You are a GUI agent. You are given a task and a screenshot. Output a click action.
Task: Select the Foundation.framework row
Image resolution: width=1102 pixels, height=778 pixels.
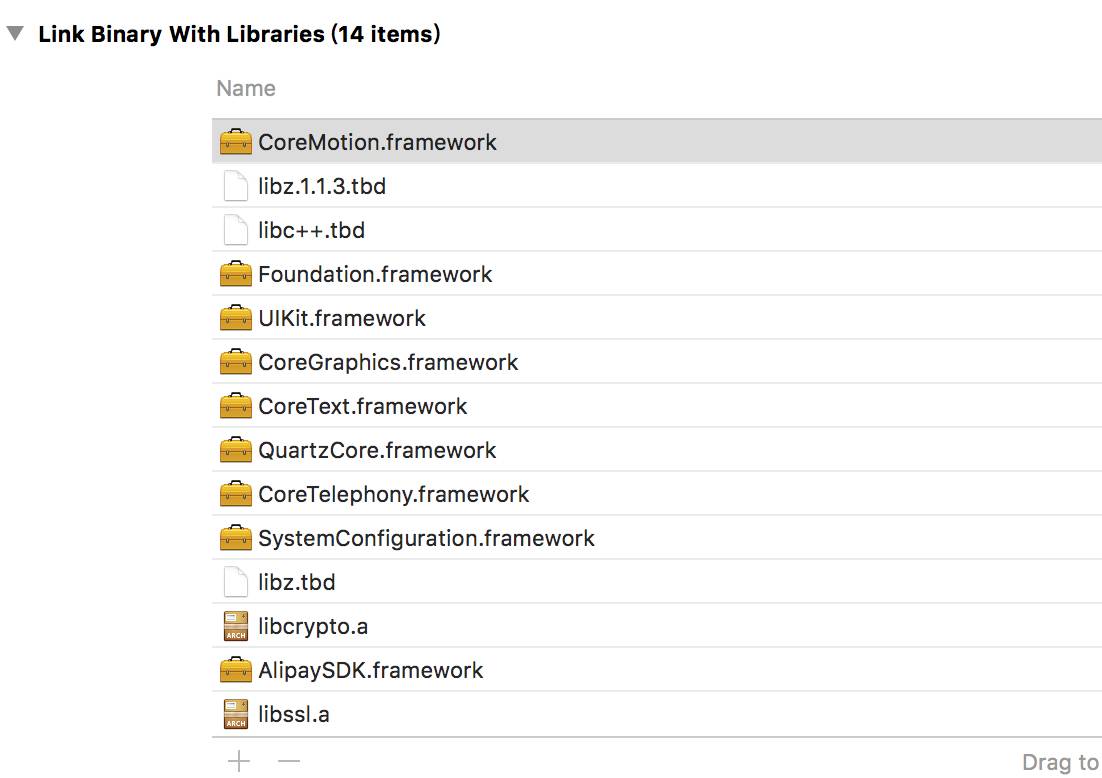[656, 273]
